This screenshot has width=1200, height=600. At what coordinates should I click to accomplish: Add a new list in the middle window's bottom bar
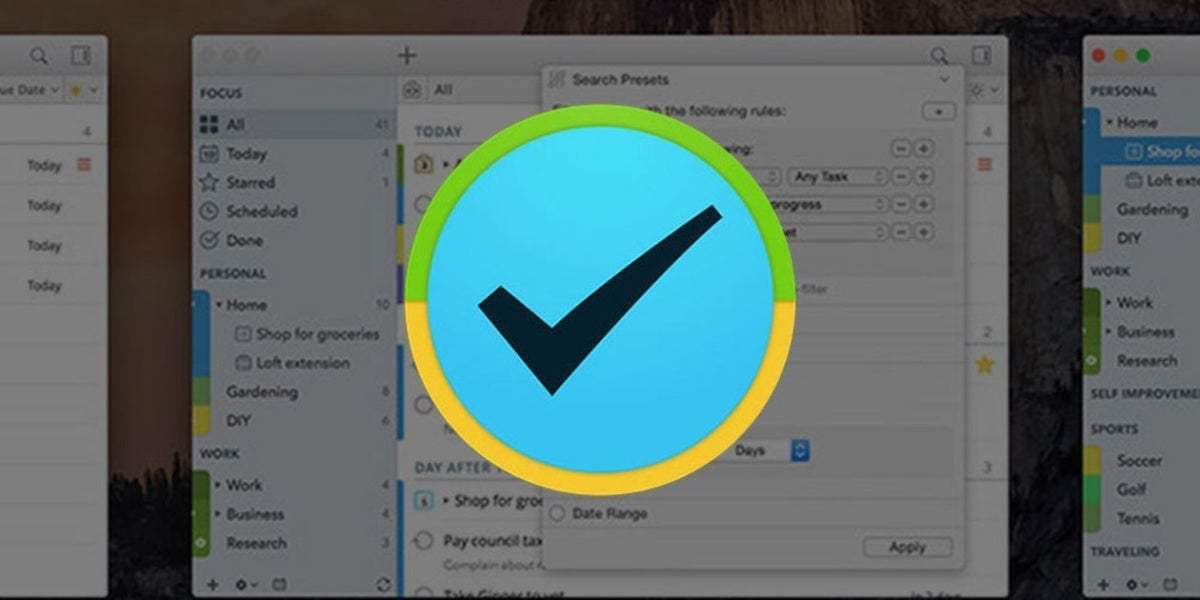click(x=211, y=584)
